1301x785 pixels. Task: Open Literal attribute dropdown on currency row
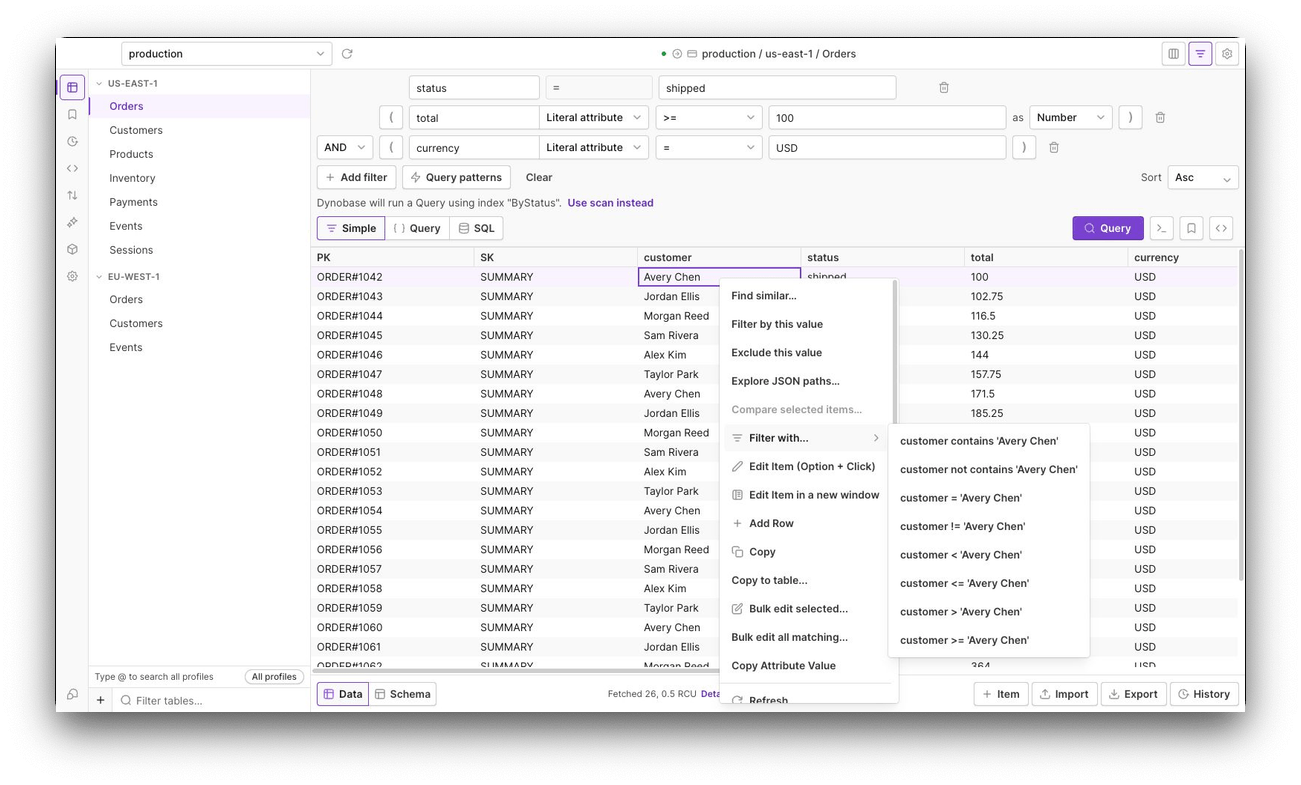tap(594, 148)
